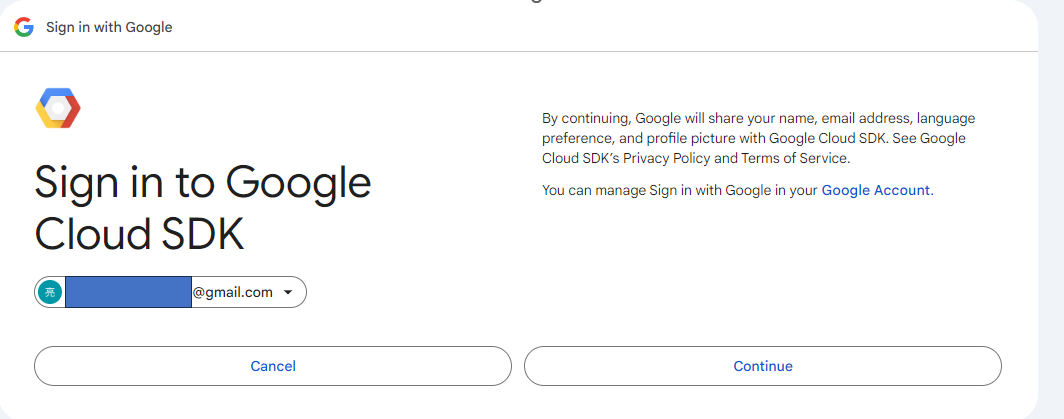This screenshot has height=419, width=1064.
Task: Expand the account chooser dropdown arrow
Action: pos(288,292)
